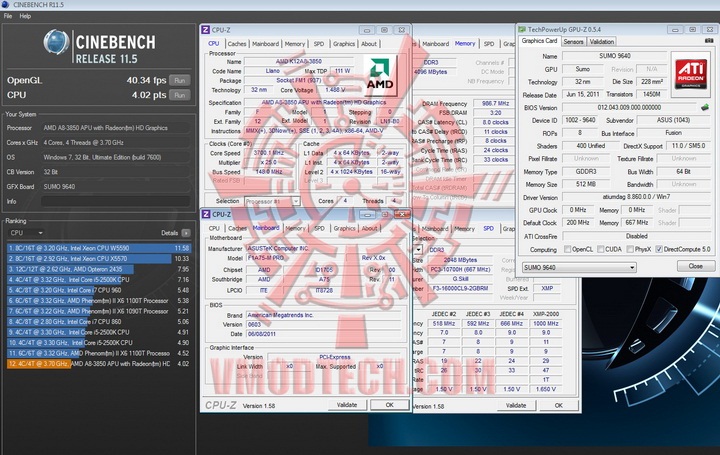
Task: Click the Cinebench Info text field
Action: [115, 201]
